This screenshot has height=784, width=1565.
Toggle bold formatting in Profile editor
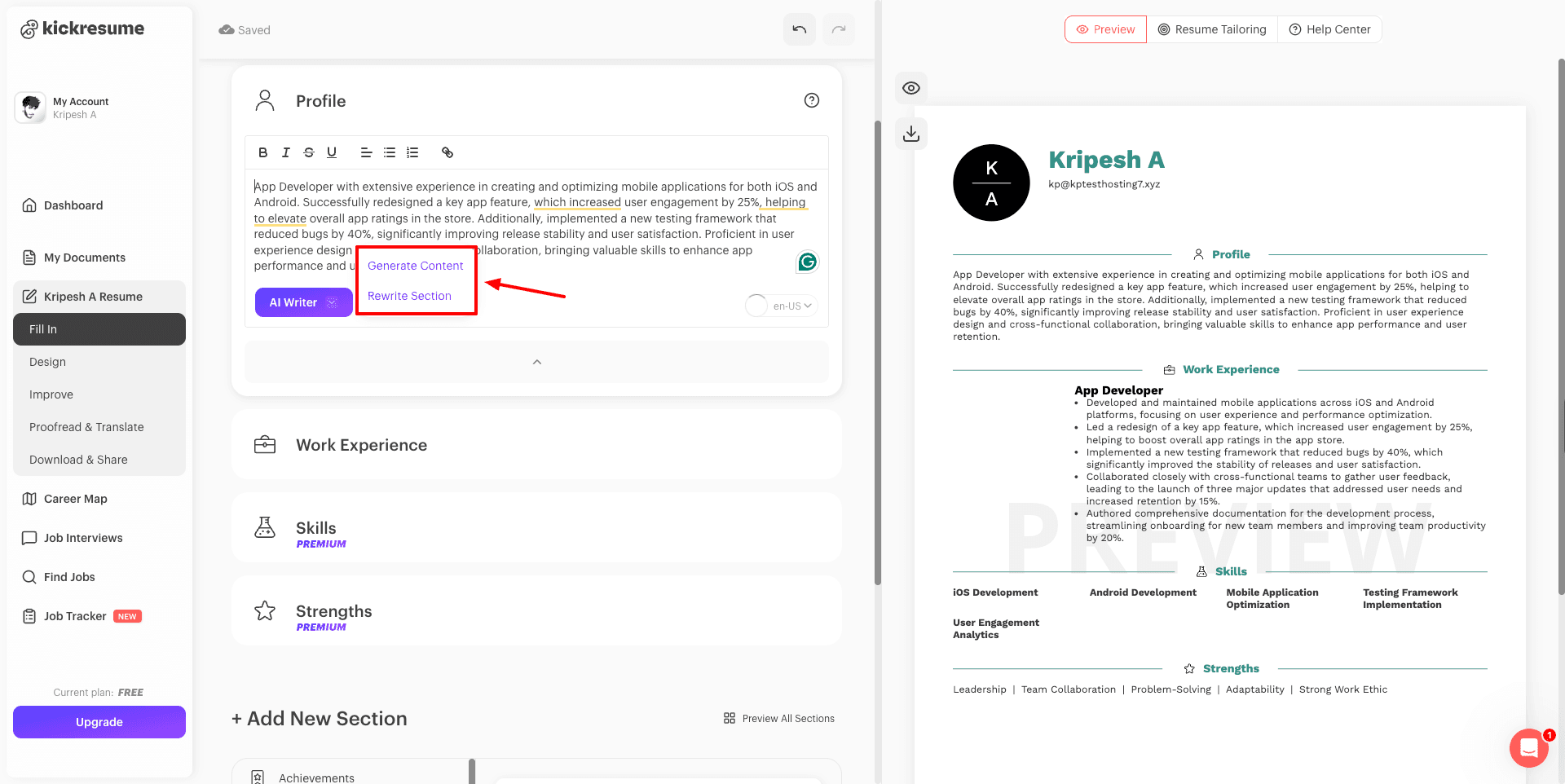262,152
